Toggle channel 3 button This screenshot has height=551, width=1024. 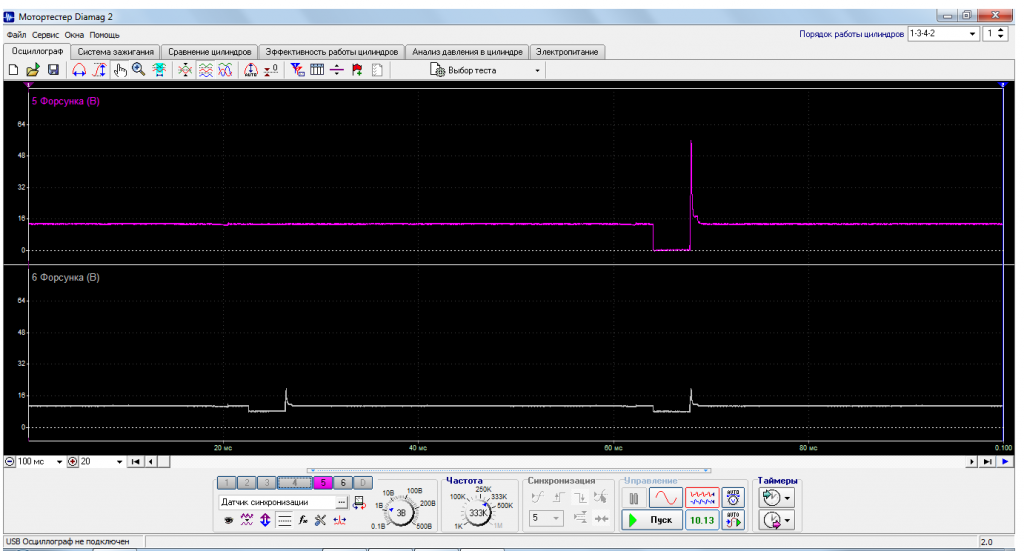click(266, 483)
